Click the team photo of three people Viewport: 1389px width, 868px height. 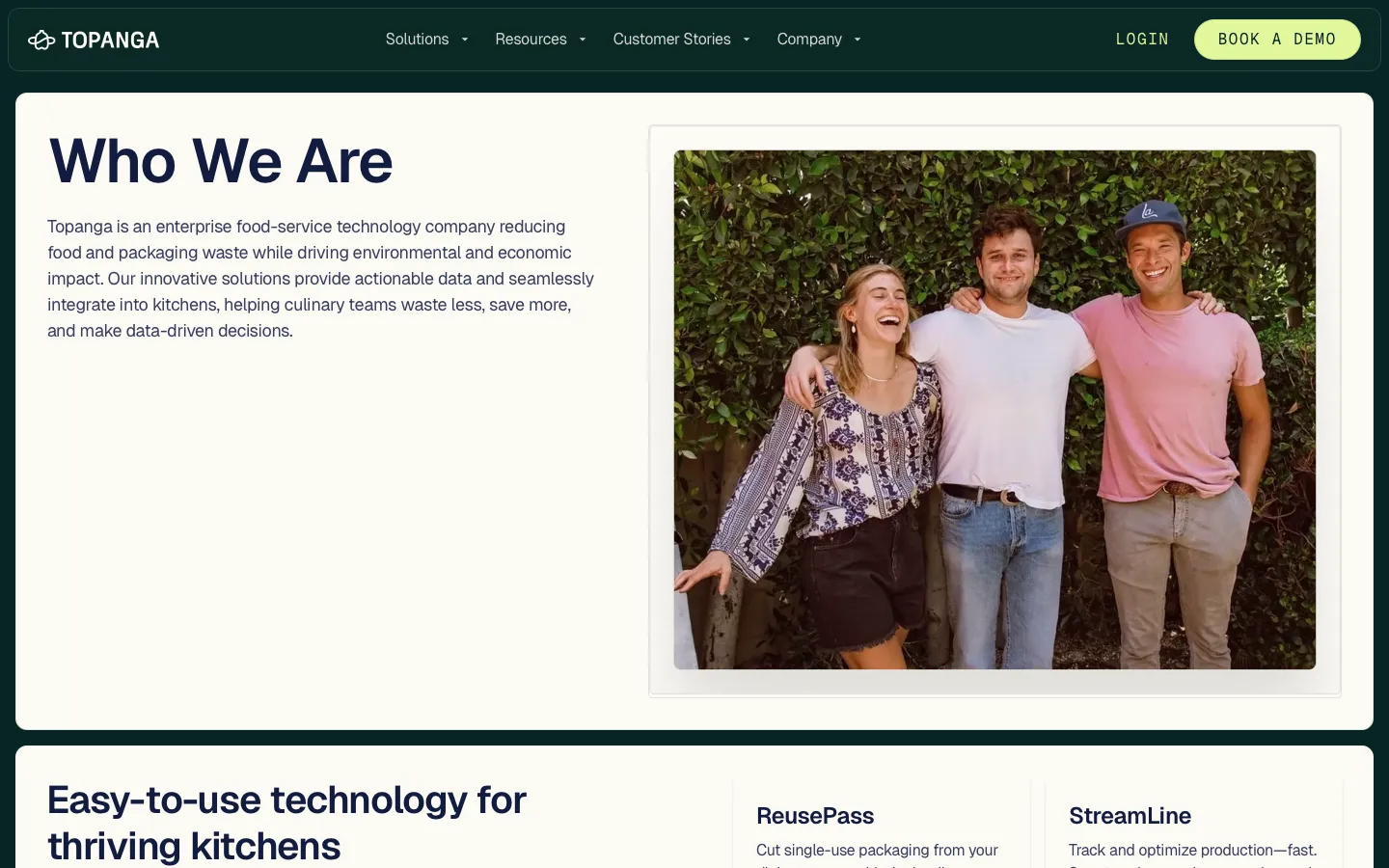point(994,410)
